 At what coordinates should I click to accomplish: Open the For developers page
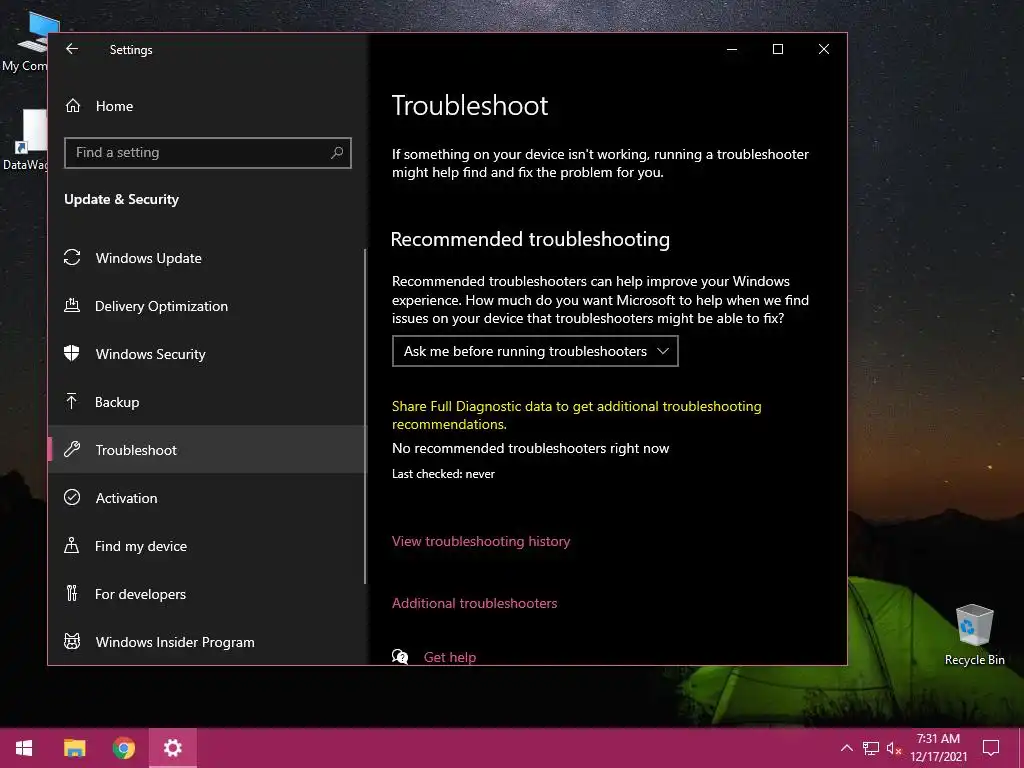pos(207,594)
